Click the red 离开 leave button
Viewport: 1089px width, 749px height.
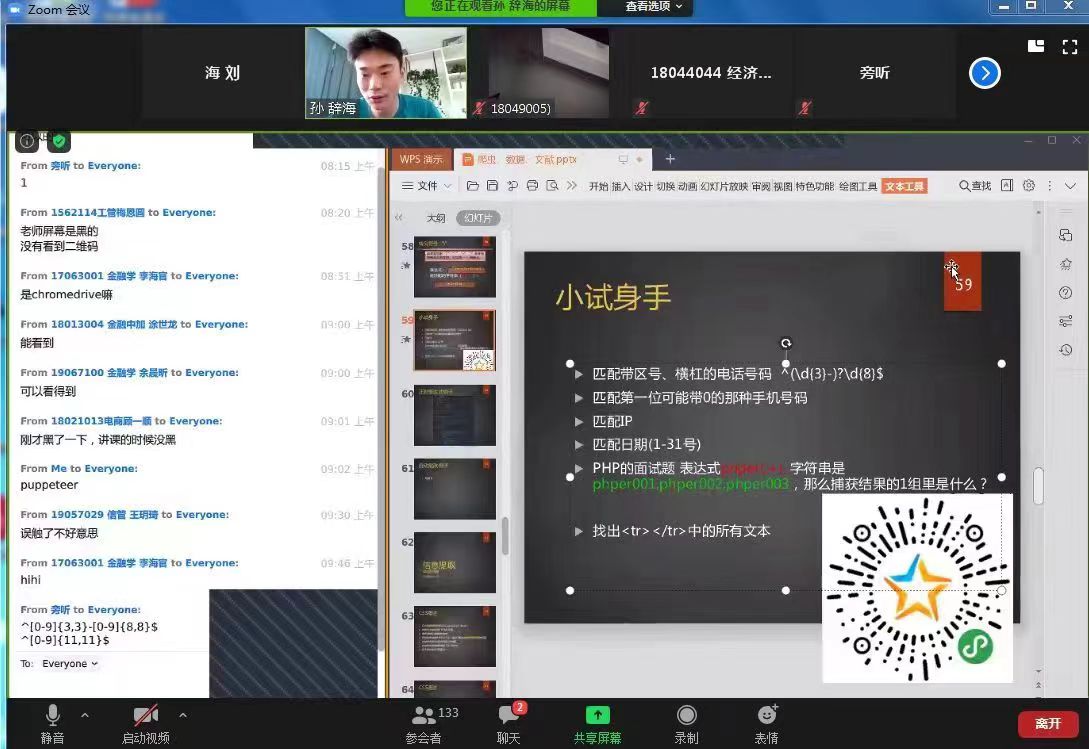click(1047, 723)
